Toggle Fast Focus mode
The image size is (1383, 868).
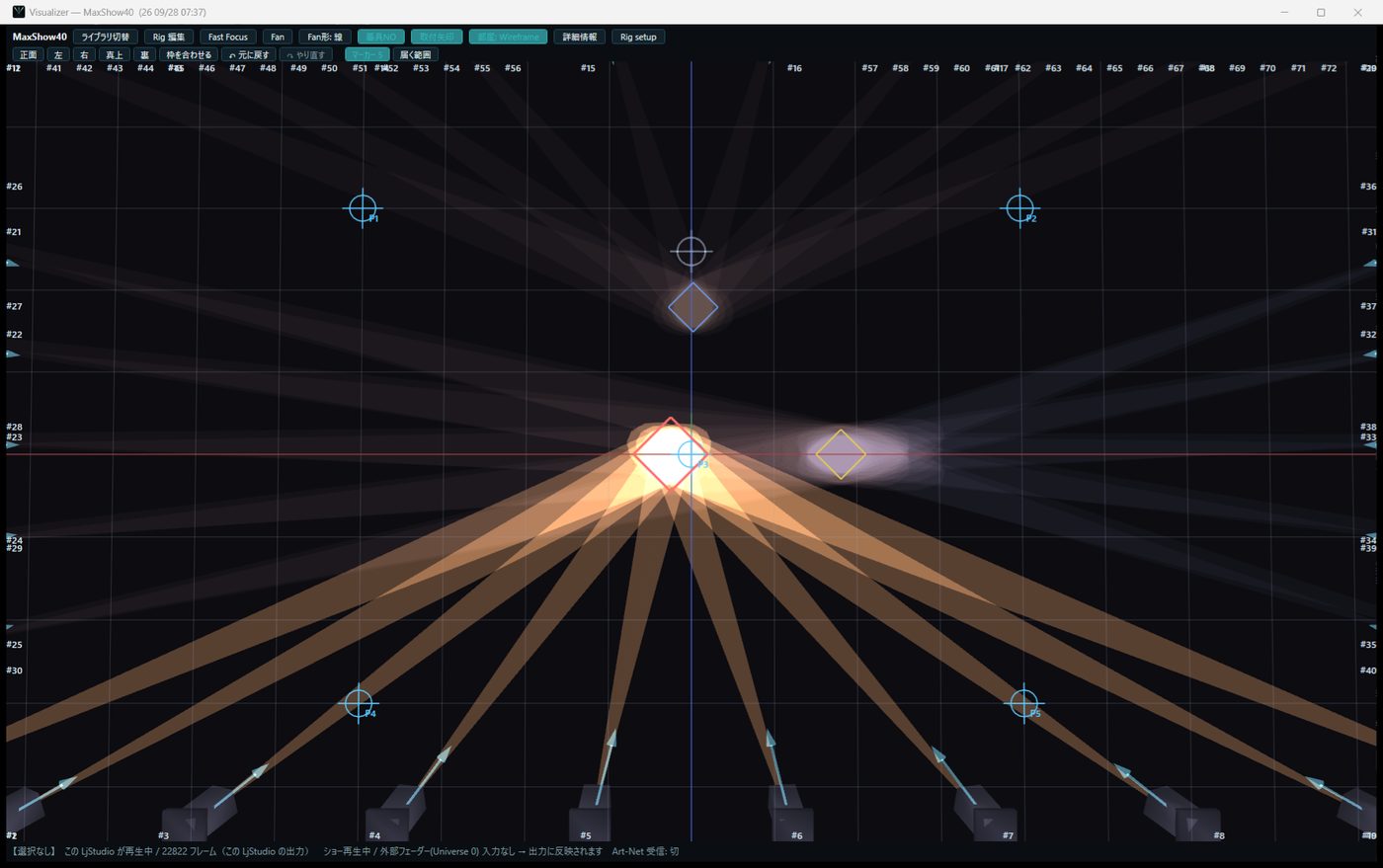click(x=228, y=37)
